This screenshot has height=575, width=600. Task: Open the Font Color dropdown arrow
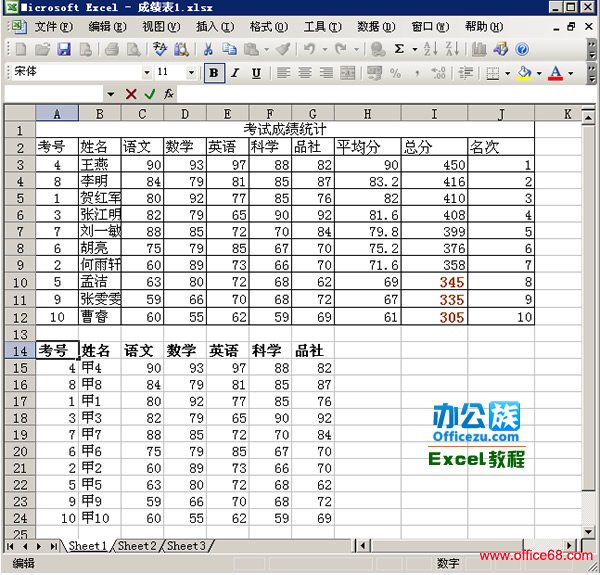(571, 73)
